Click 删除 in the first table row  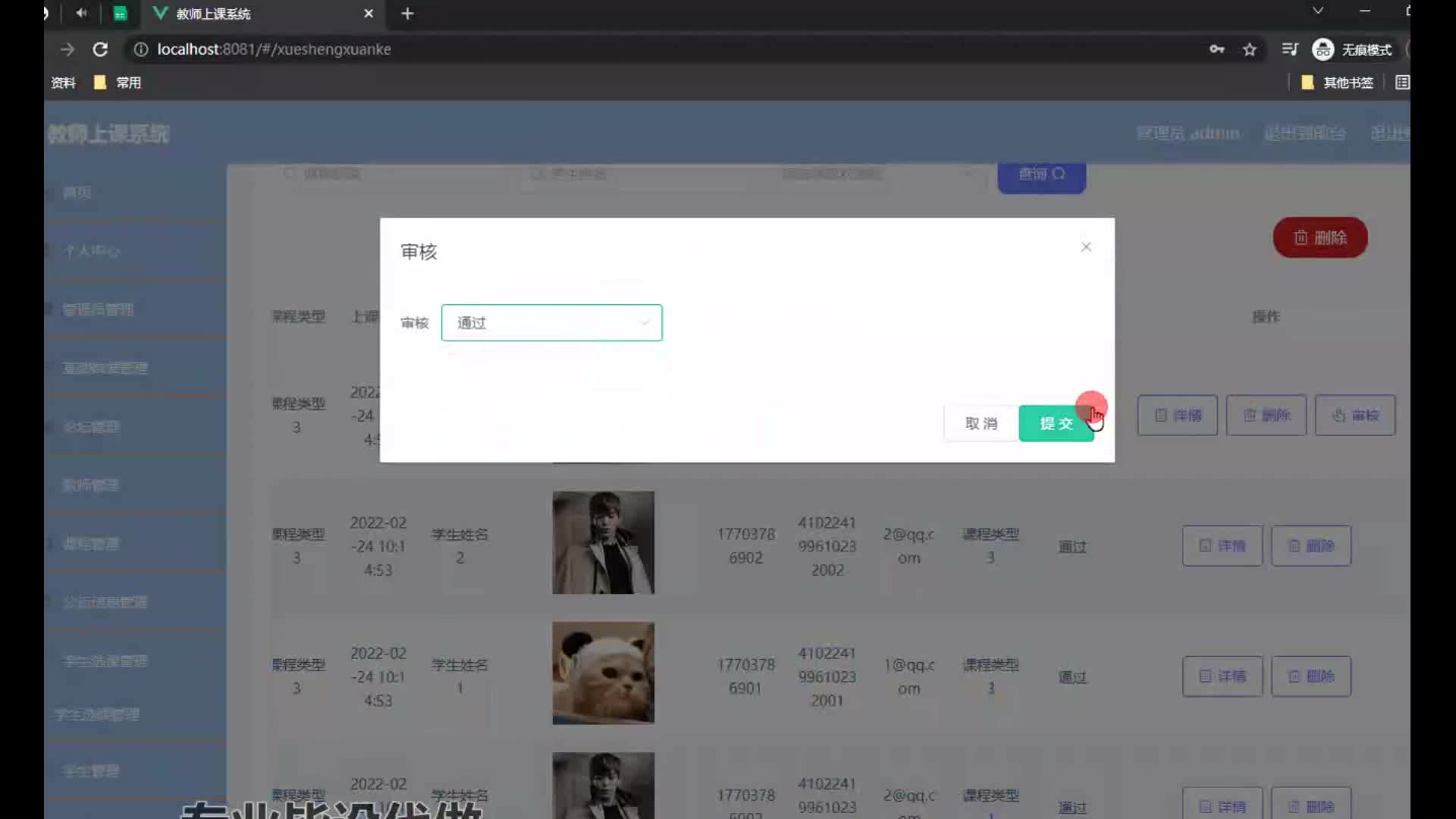coord(1266,415)
